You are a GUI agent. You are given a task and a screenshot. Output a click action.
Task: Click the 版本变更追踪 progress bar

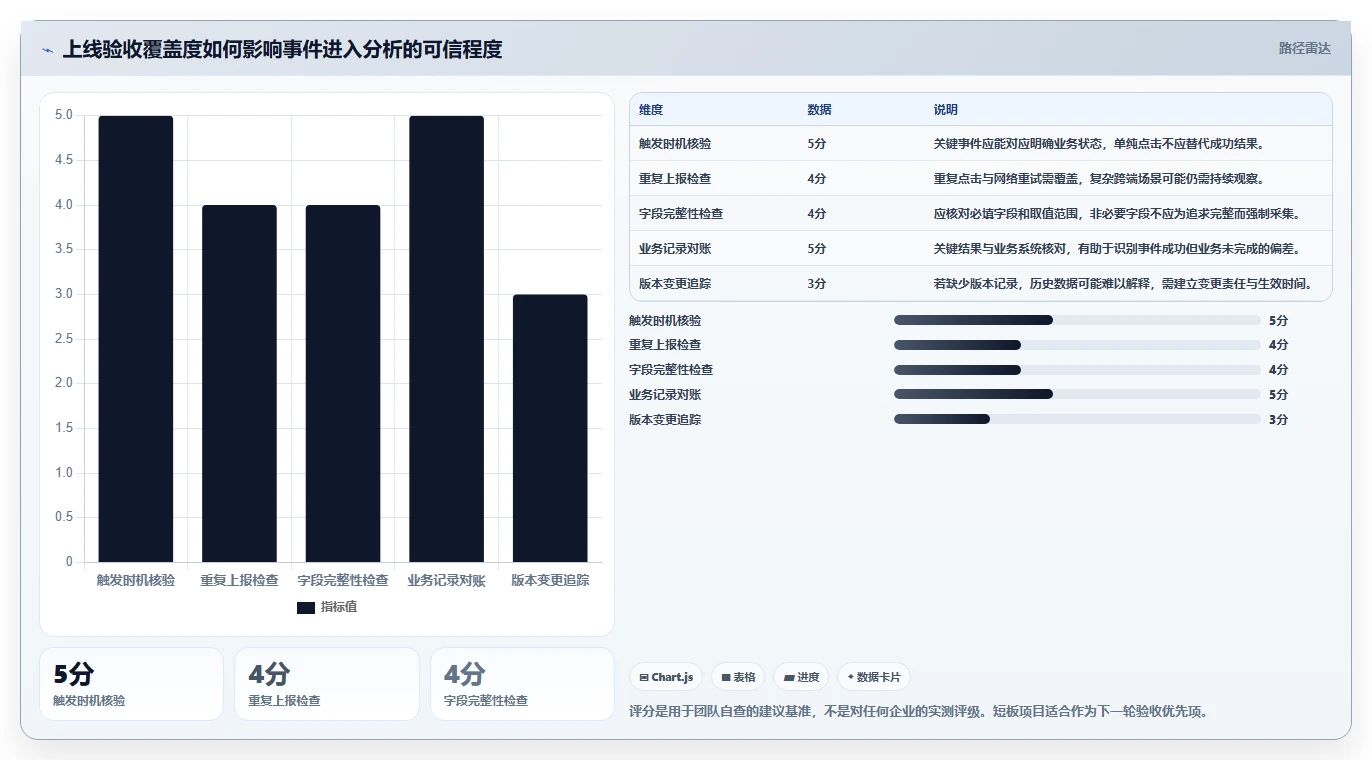1077,419
